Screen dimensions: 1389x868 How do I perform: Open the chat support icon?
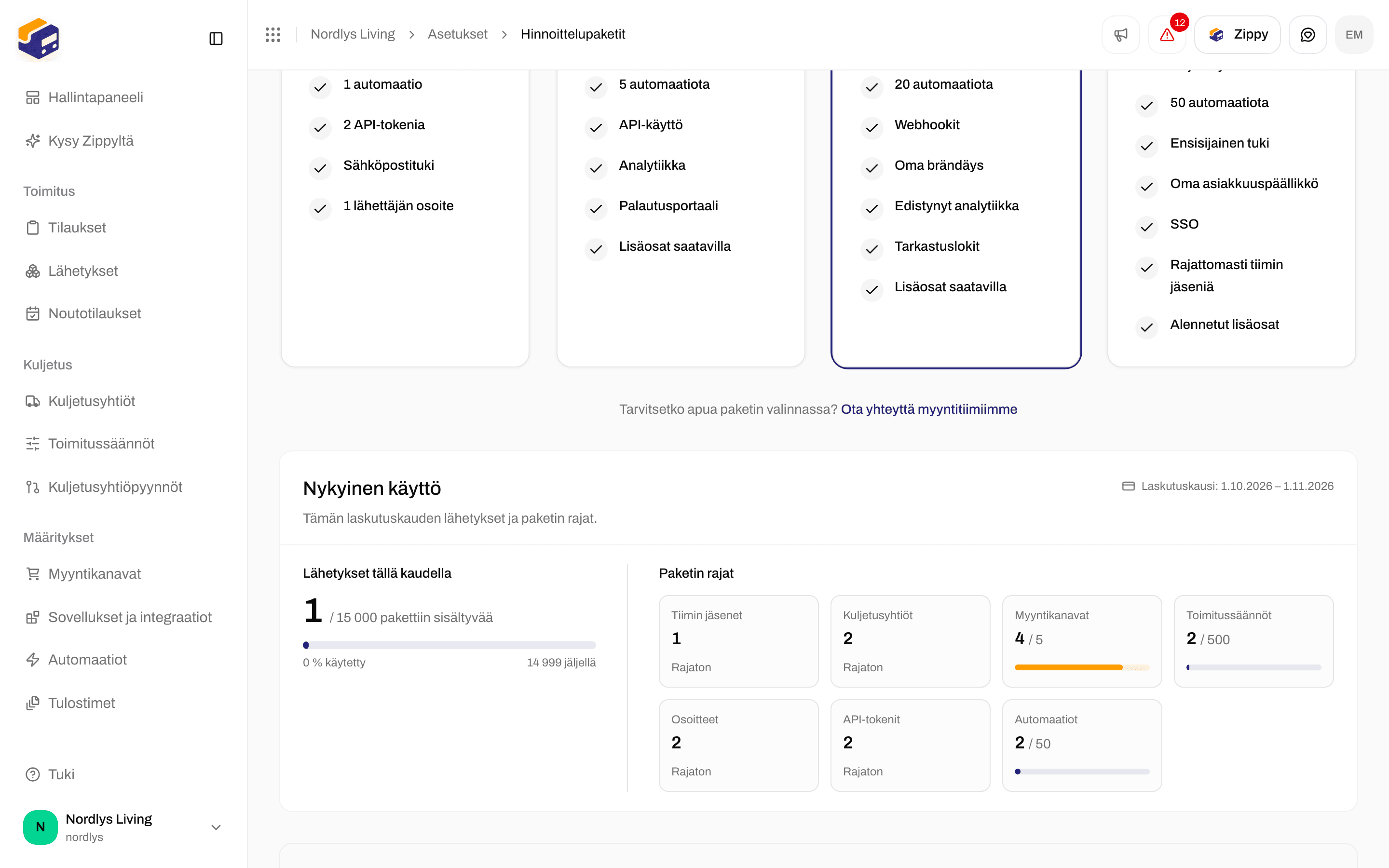coord(1307,34)
